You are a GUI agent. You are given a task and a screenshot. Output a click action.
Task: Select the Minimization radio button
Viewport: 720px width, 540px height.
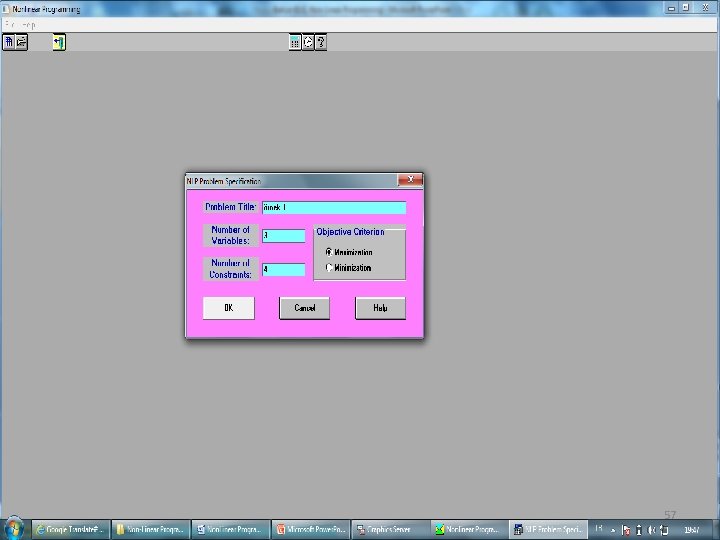[329, 268]
